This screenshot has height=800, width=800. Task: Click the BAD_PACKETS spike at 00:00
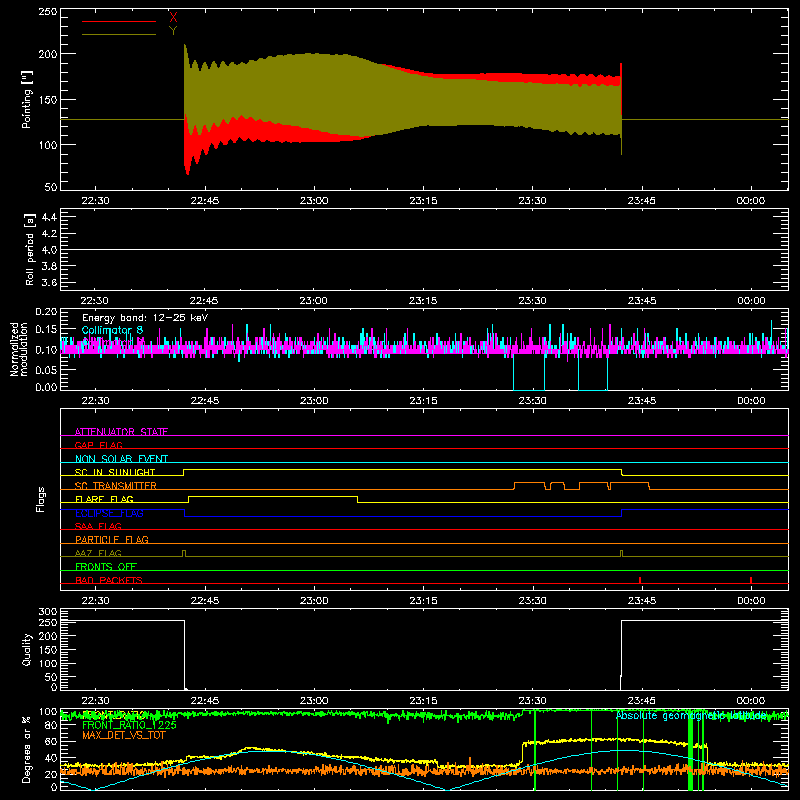751,580
